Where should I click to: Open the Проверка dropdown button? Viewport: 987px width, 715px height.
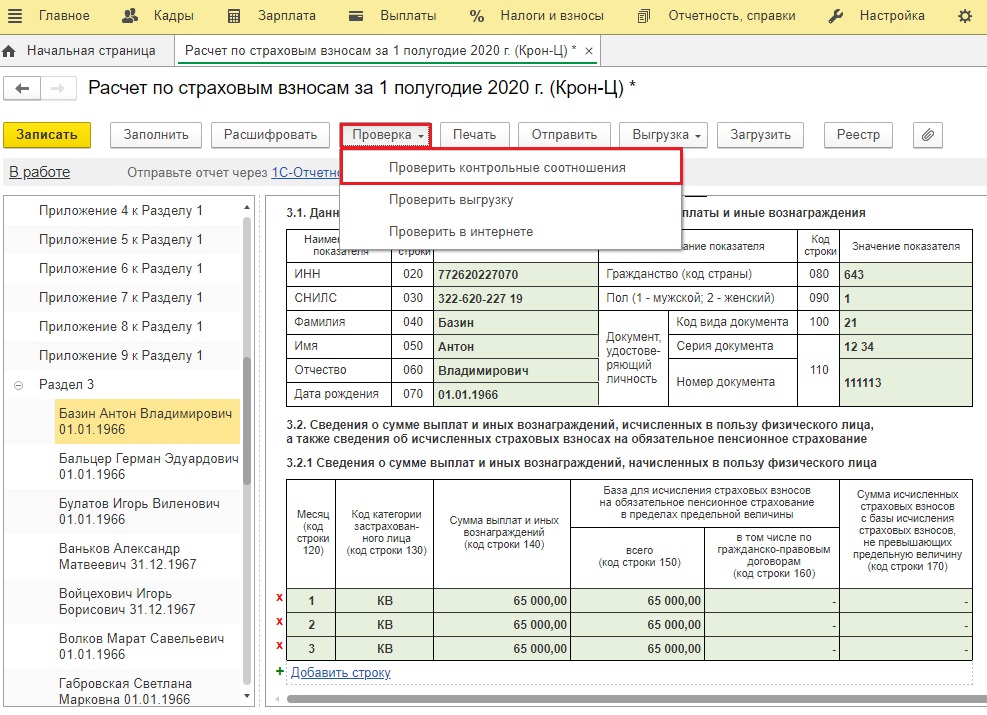pyautogui.click(x=386, y=135)
